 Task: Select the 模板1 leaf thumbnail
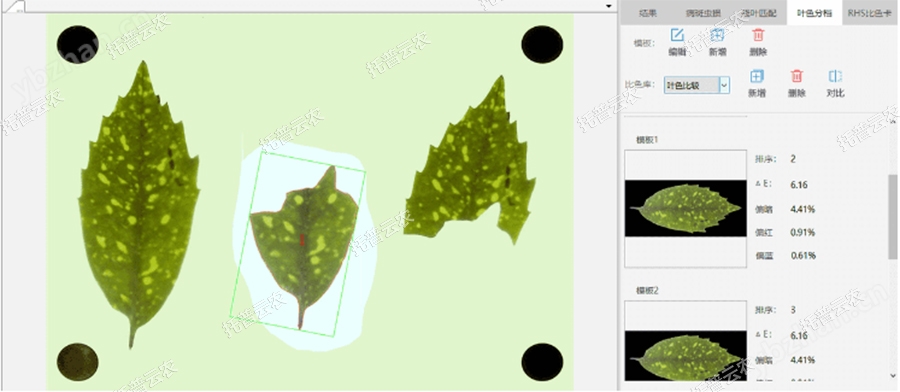(x=685, y=208)
